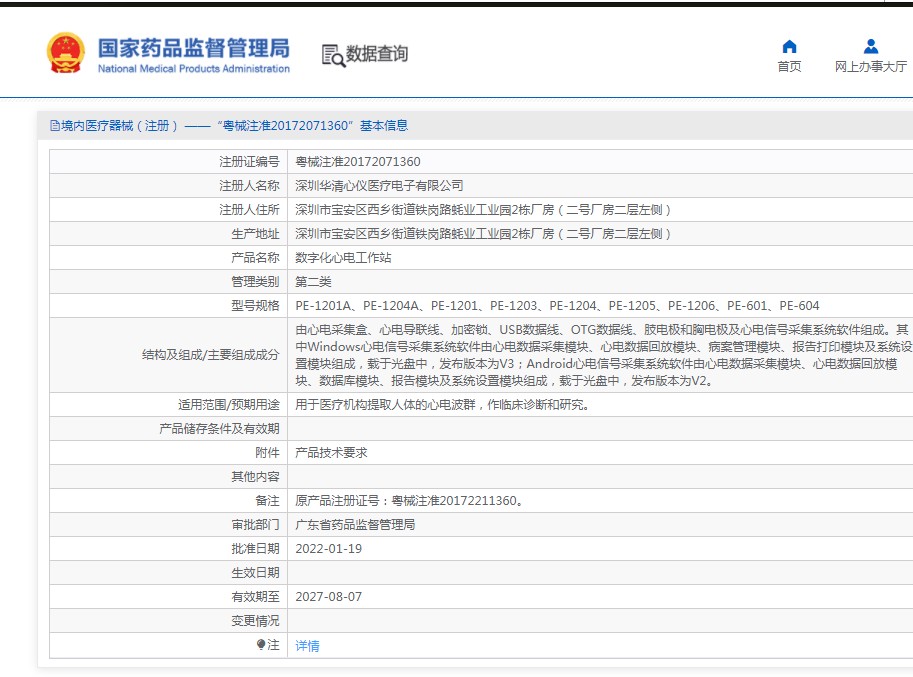The height and width of the screenshot is (677, 913).
Task: Click the 注册人住所 address value
Action: (483, 210)
